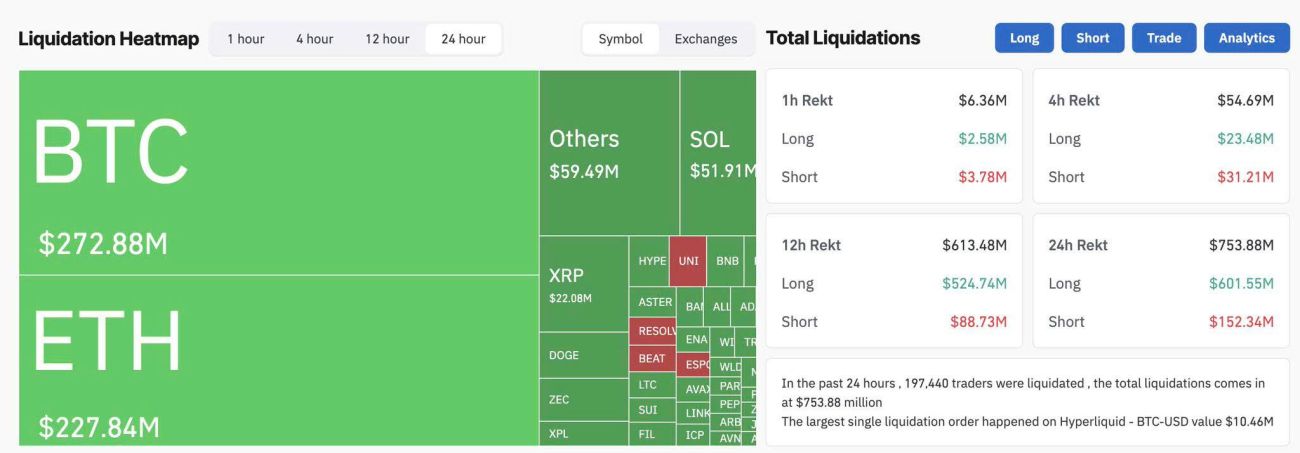Click the BTC heatmap tile

pos(278,172)
